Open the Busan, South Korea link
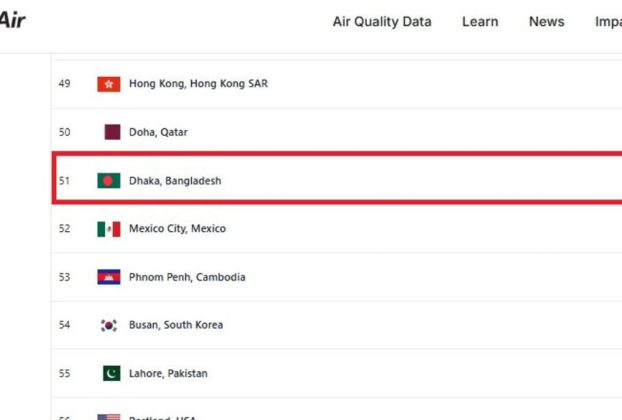The image size is (622, 420). pos(176,325)
